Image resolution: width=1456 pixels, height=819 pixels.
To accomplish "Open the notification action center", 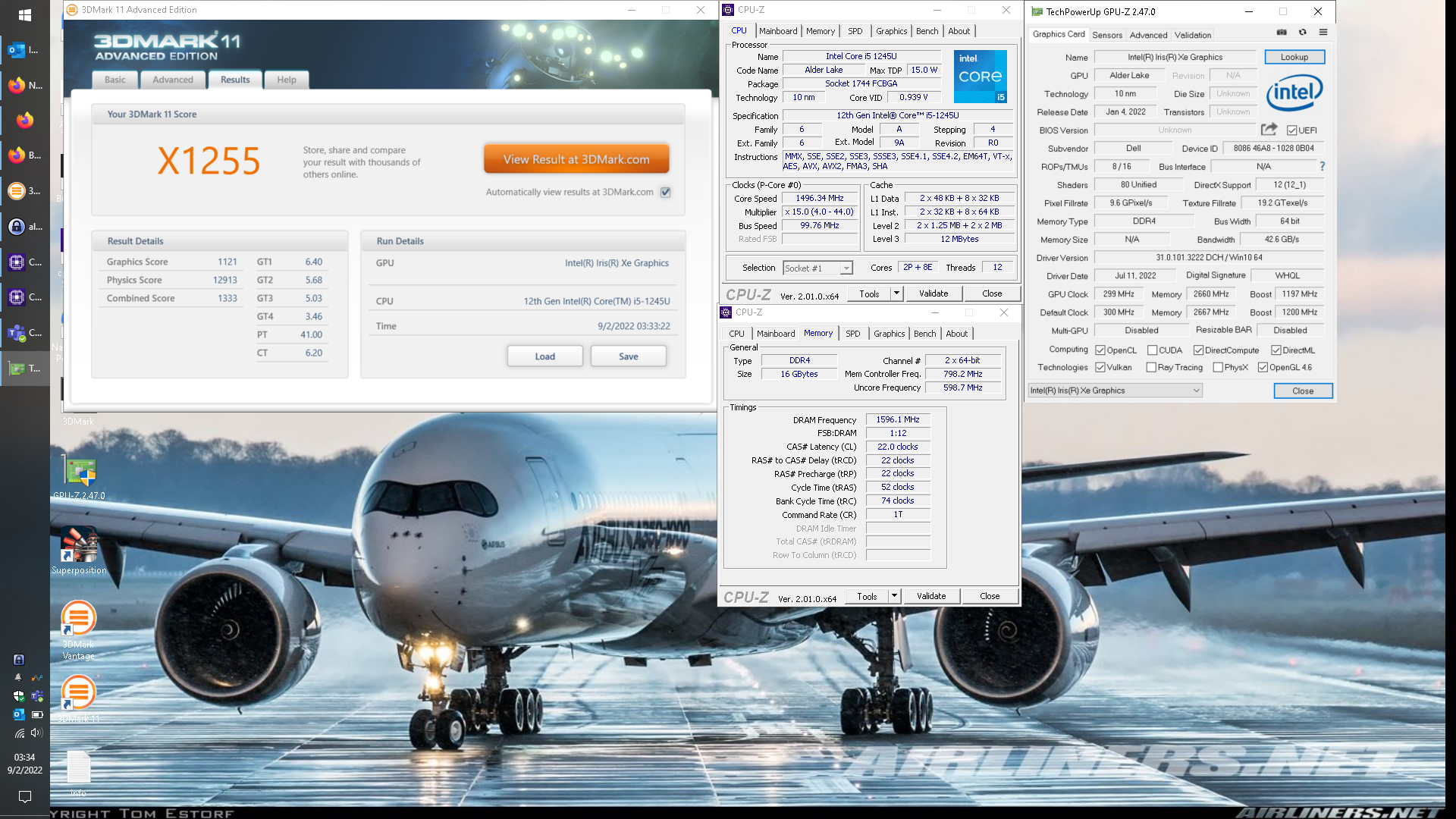I will (x=24, y=797).
